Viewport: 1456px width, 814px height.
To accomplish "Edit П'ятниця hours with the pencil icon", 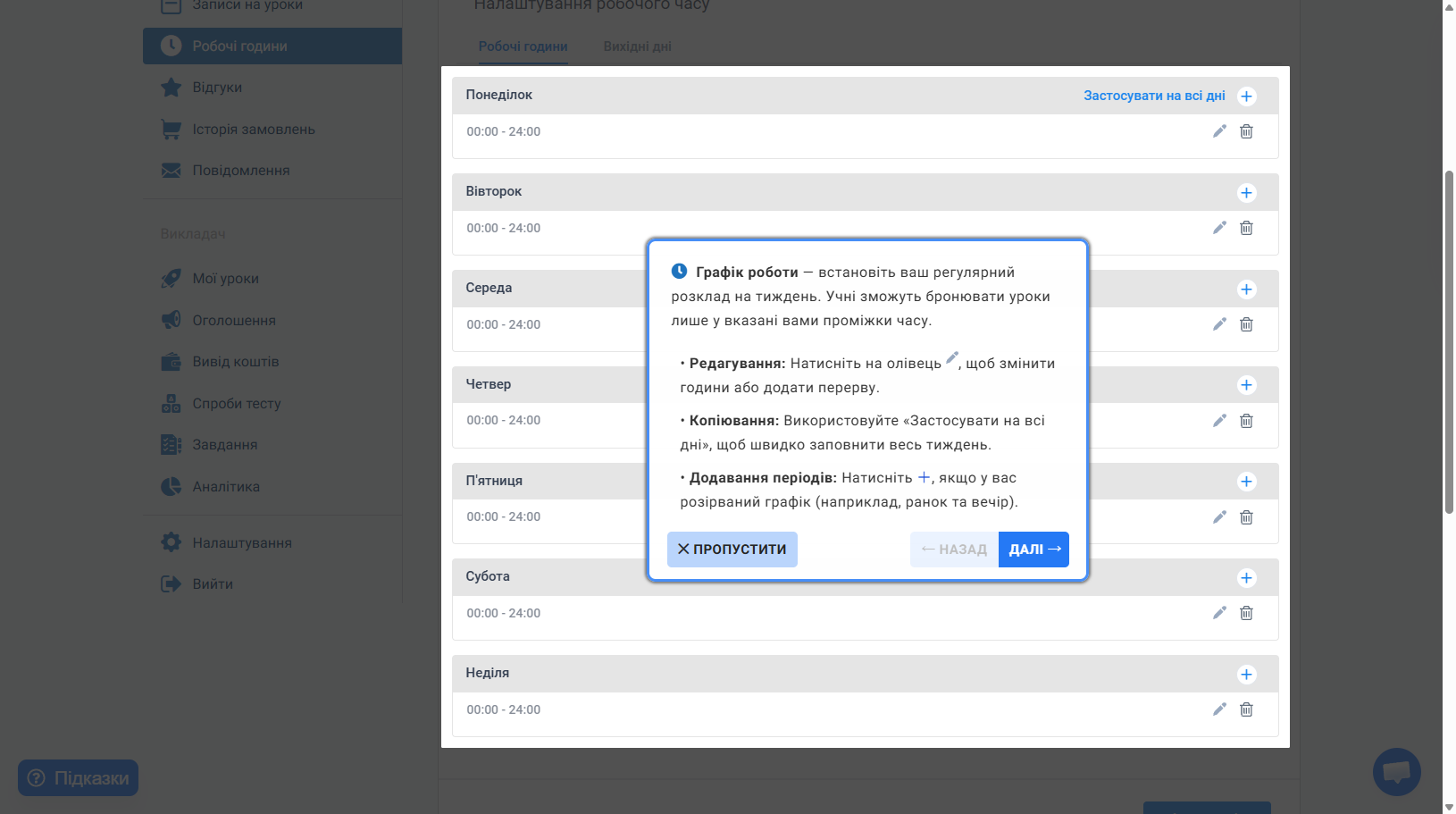I will tap(1219, 517).
